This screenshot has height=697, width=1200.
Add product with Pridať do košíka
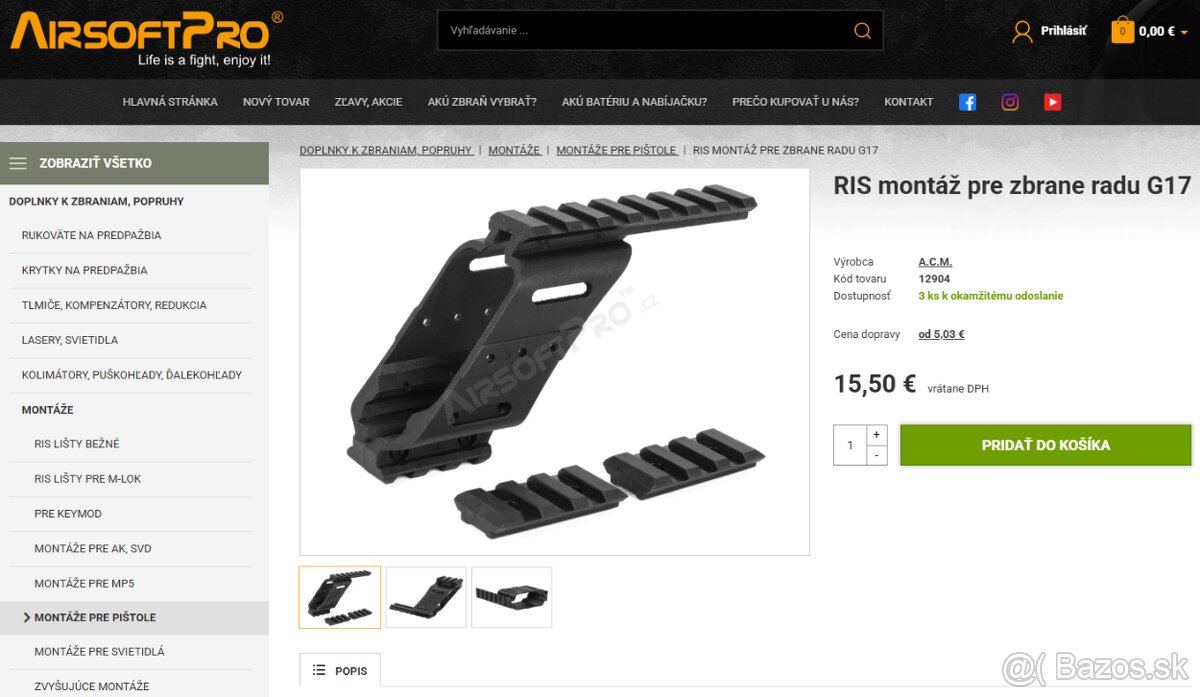click(1046, 445)
